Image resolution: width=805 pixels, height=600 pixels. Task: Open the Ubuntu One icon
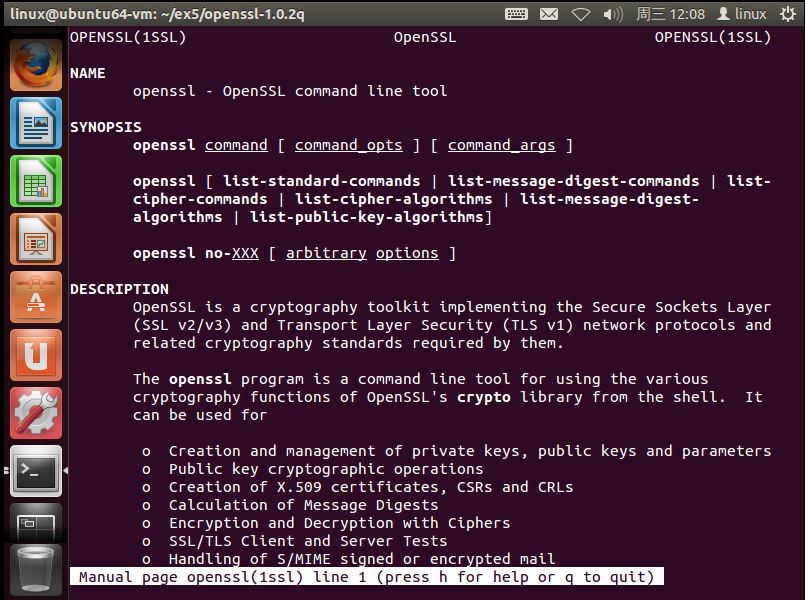click(35, 355)
